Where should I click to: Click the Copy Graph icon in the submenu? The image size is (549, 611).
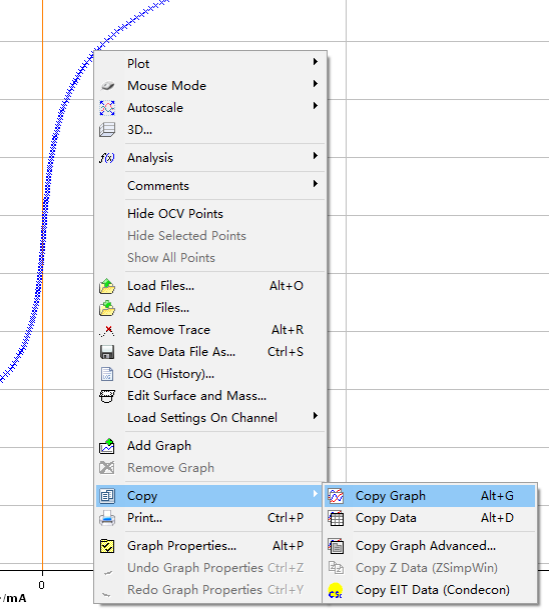[x=335, y=496]
